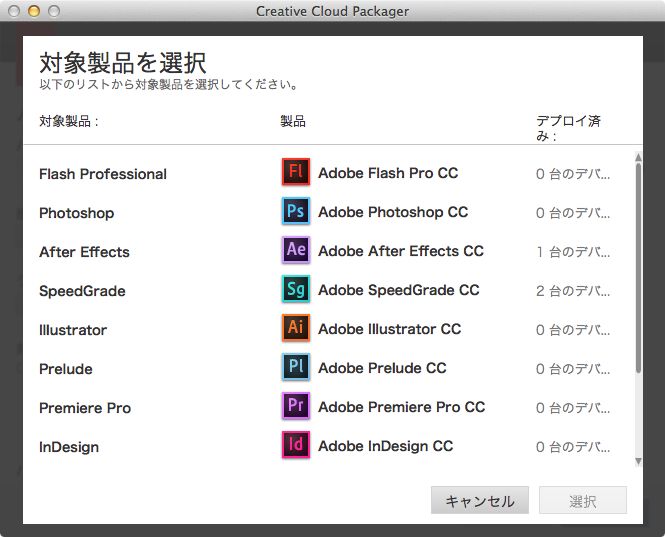Click the Adobe SpeedGrade CC name
The height and width of the screenshot is (537, 665).
399,290
